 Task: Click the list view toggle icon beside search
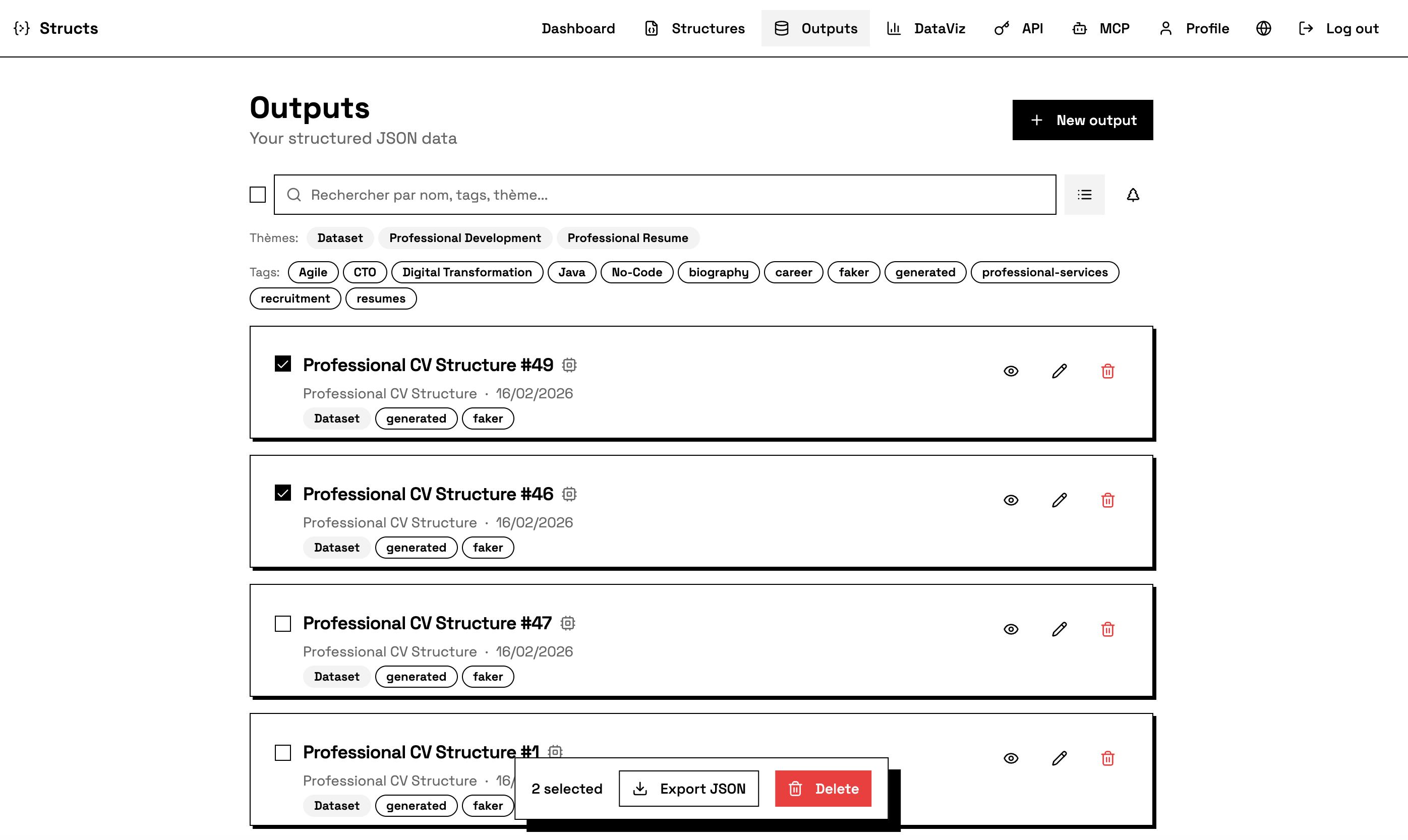pyautogui.click(x=1084, y=194)
